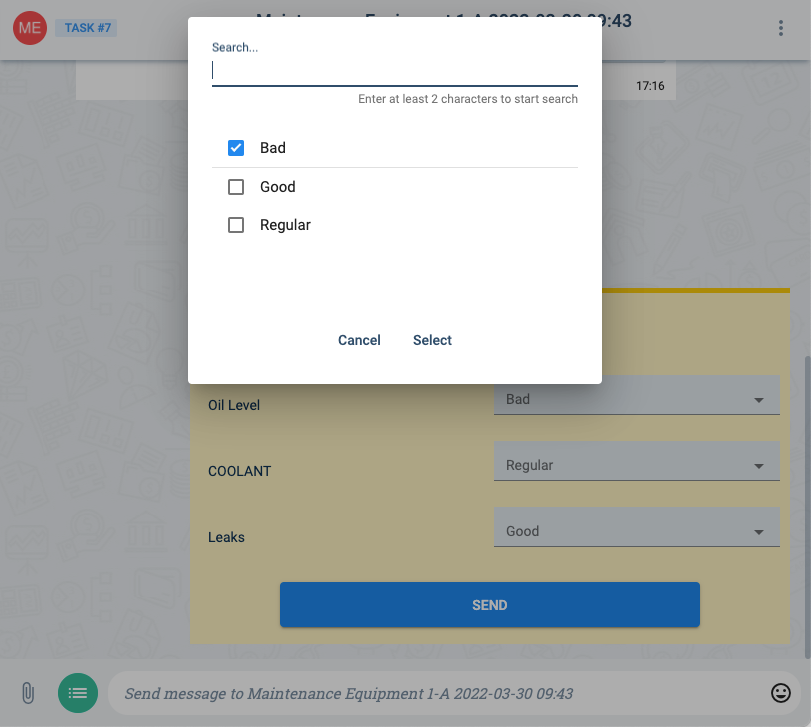This screenshot has width=811, height=727.
Task: Open the Oil Level dropdown showing Bad
Action: (637, 396)
